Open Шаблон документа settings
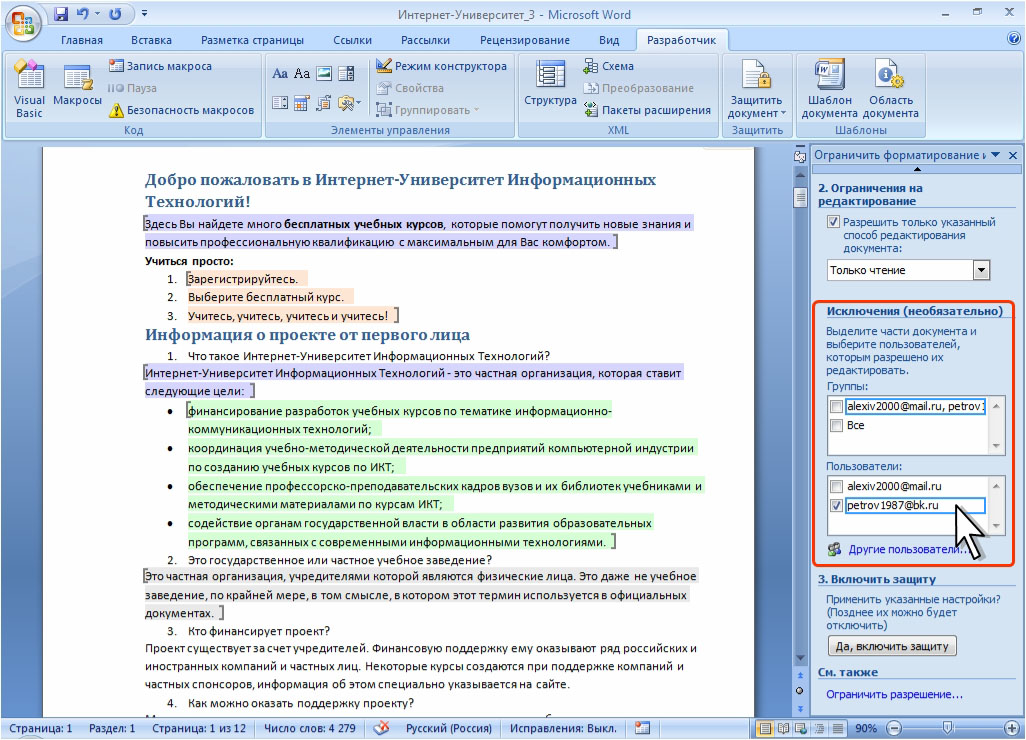The image size is (1026, 740). [x=829, y=89]
